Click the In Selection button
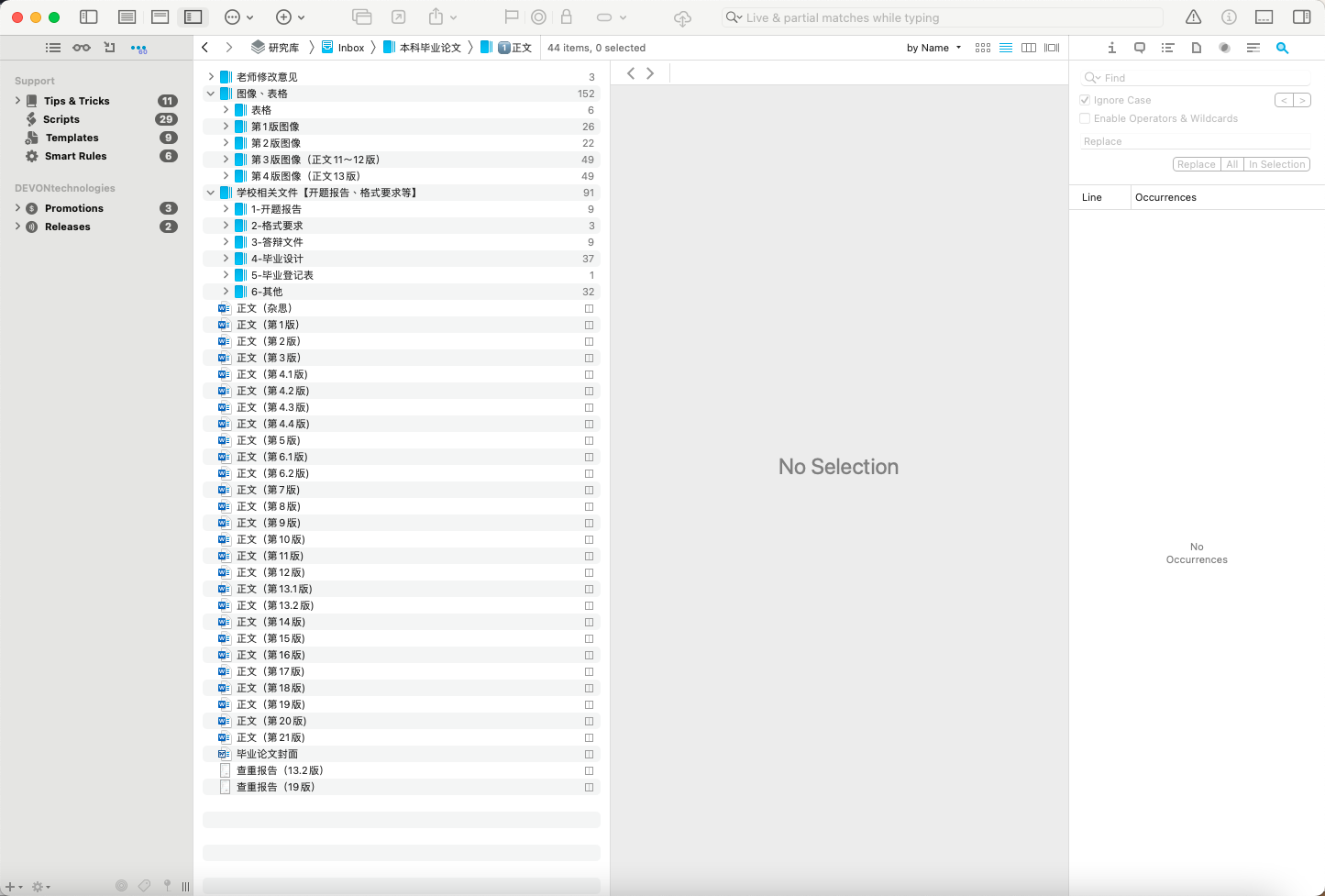The height and width of the screenshot is (896, 1325). pos(1276,164)
